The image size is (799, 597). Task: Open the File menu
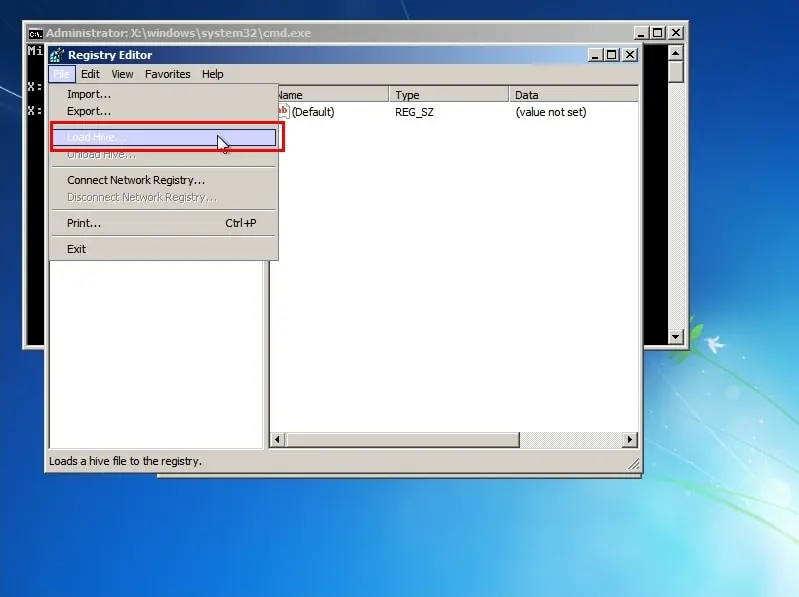pyautogui.click(x=62, y=74)
